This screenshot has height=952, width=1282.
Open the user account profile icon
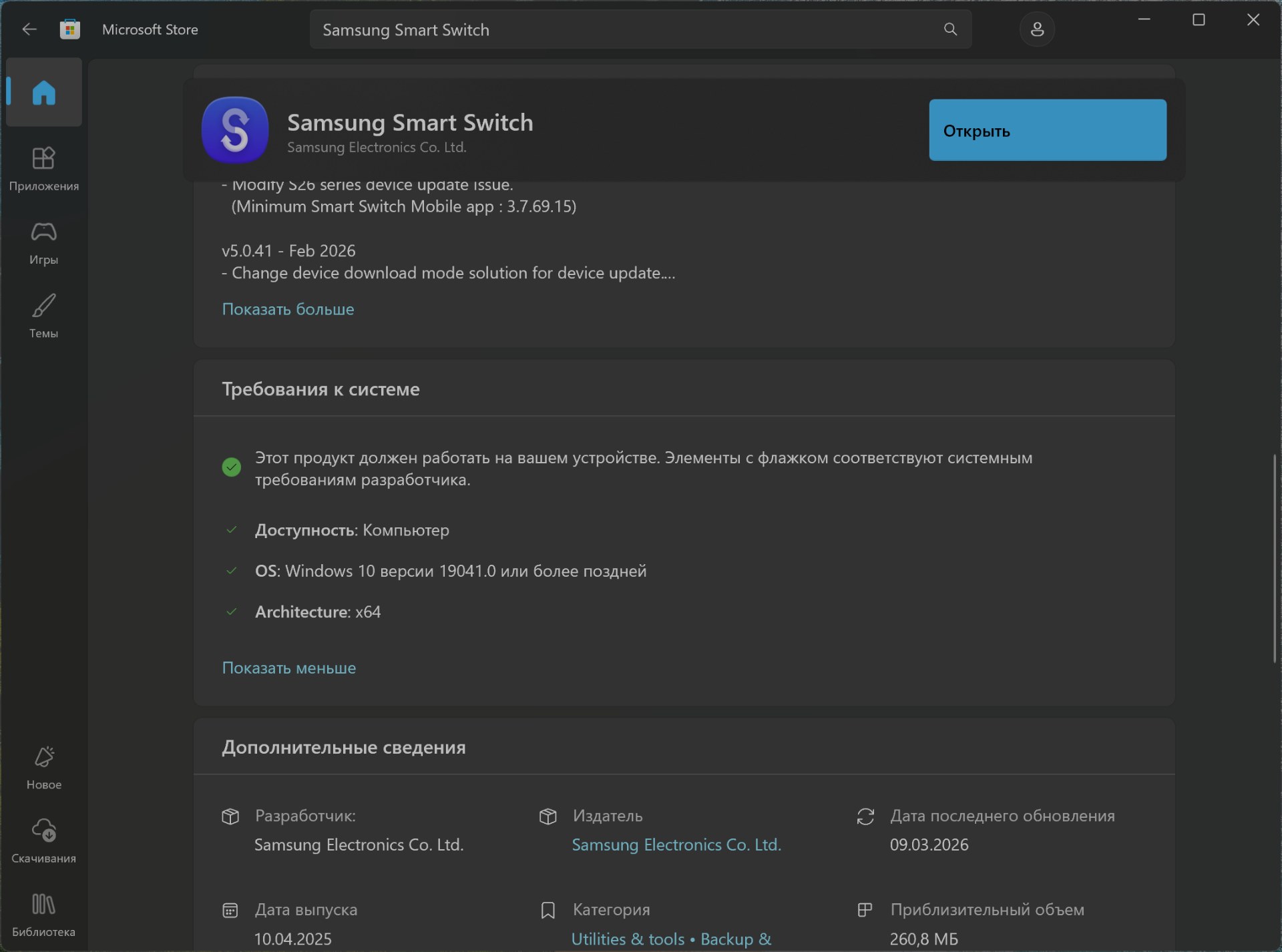coord(1036,29)
